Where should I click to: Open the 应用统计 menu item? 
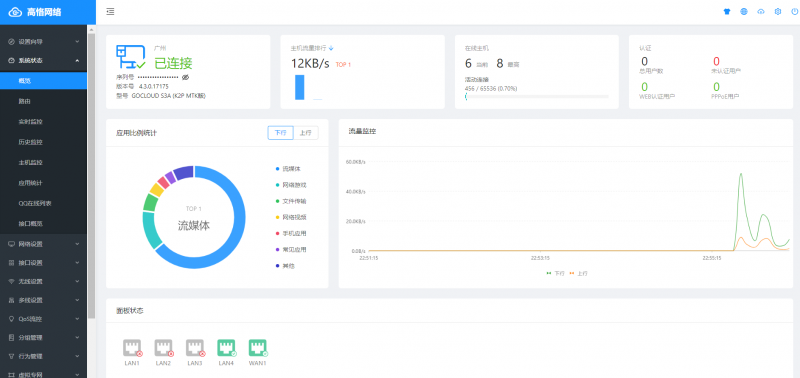(43, 183)
